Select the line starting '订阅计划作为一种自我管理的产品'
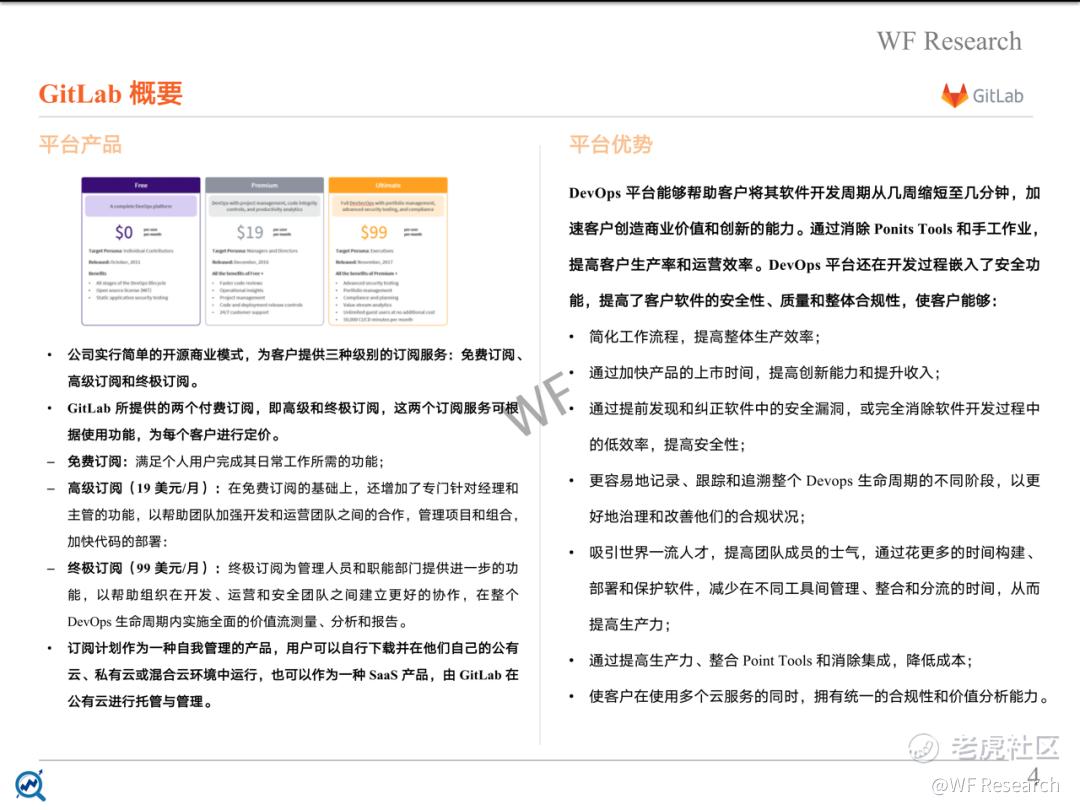This screenshot has height=810, width=1080. tap(293, 649)
